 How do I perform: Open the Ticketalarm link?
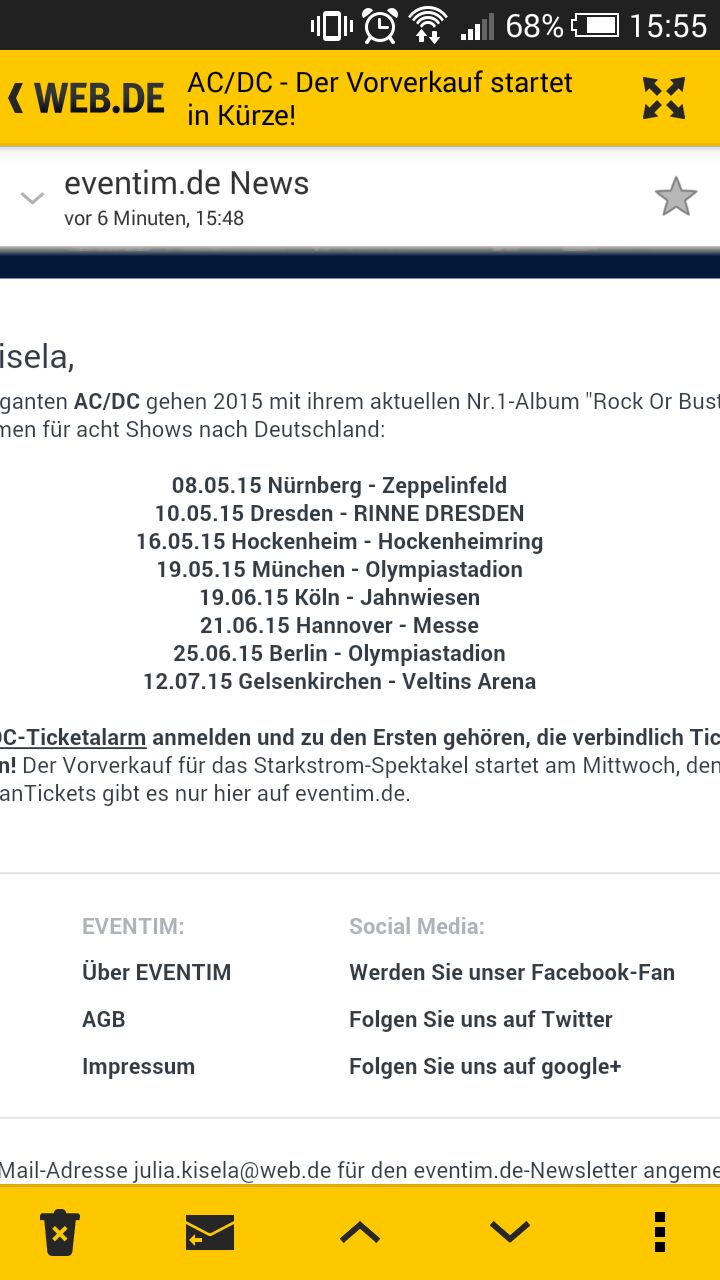[x=73, y=738]
